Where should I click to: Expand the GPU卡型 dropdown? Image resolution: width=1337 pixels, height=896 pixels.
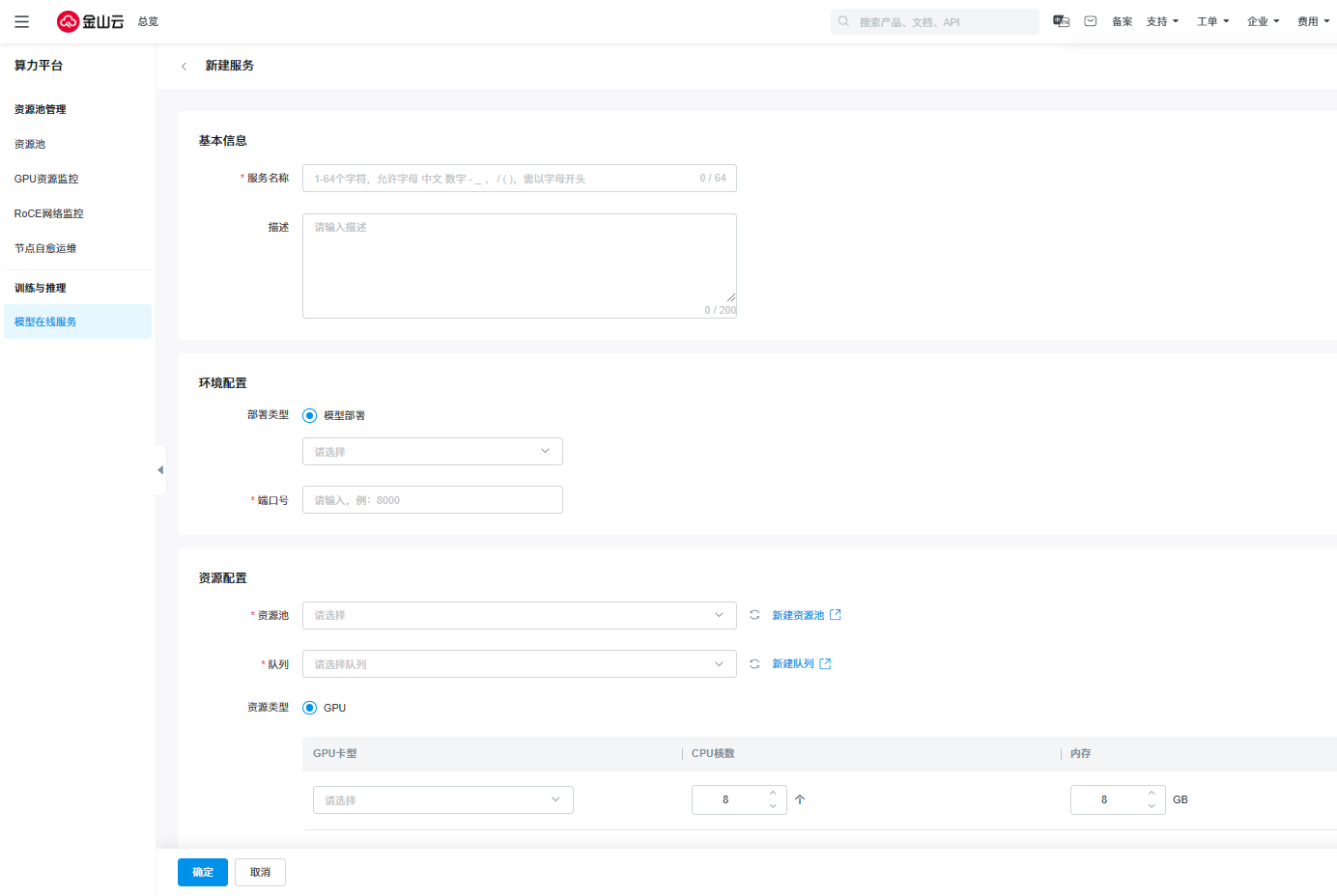point(442,800)
